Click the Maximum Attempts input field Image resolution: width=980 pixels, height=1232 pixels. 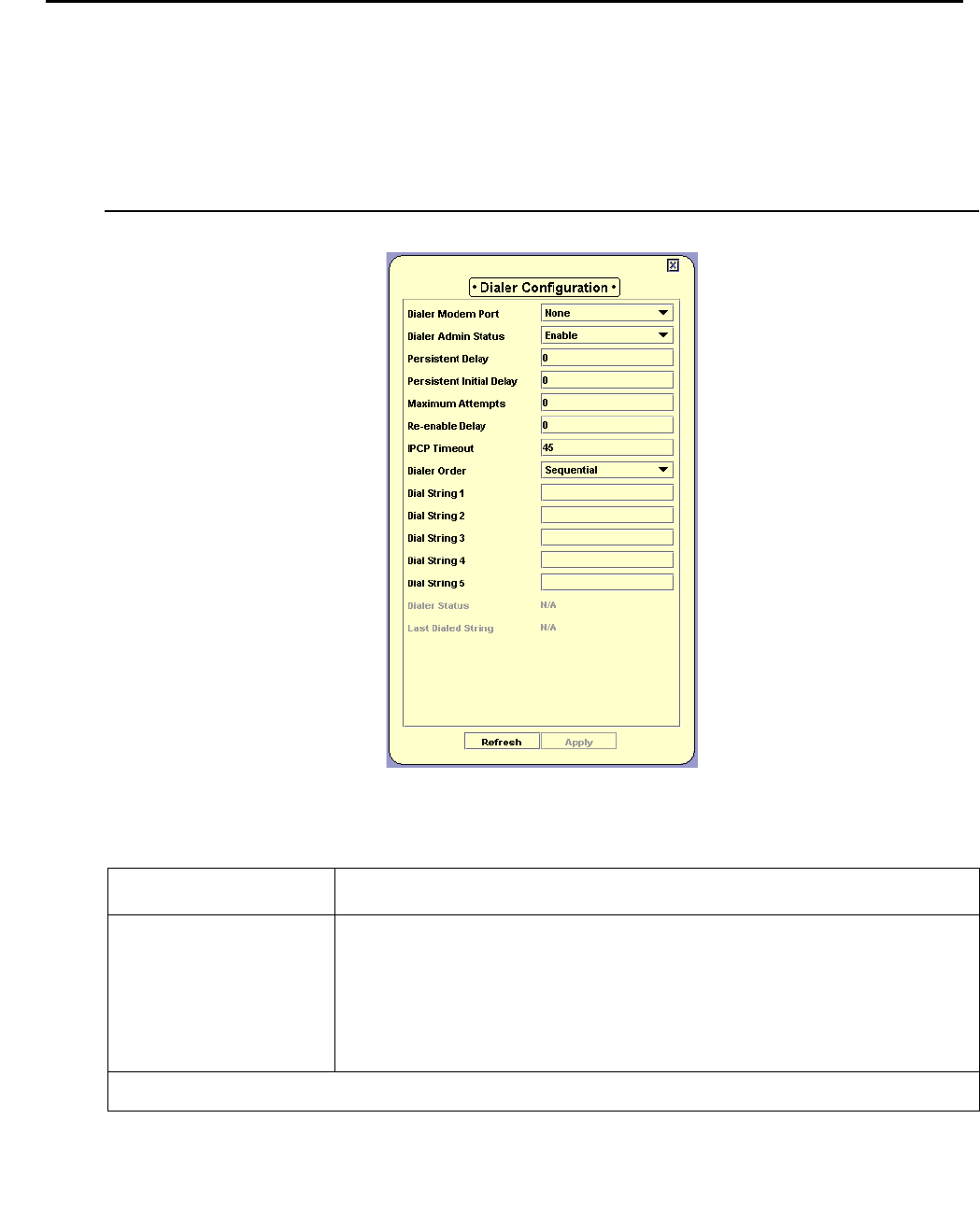point(607,403)
